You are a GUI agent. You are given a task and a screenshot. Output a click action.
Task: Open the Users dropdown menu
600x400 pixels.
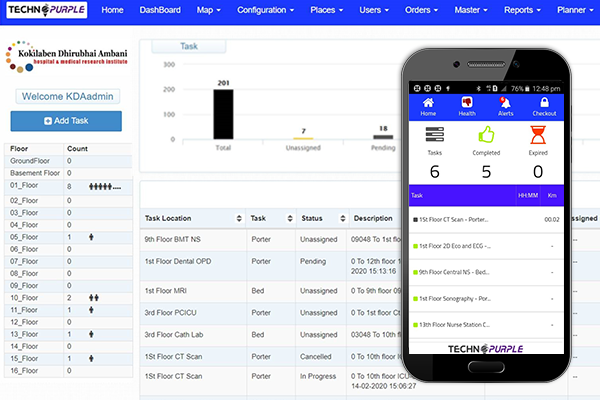point(374,10)
